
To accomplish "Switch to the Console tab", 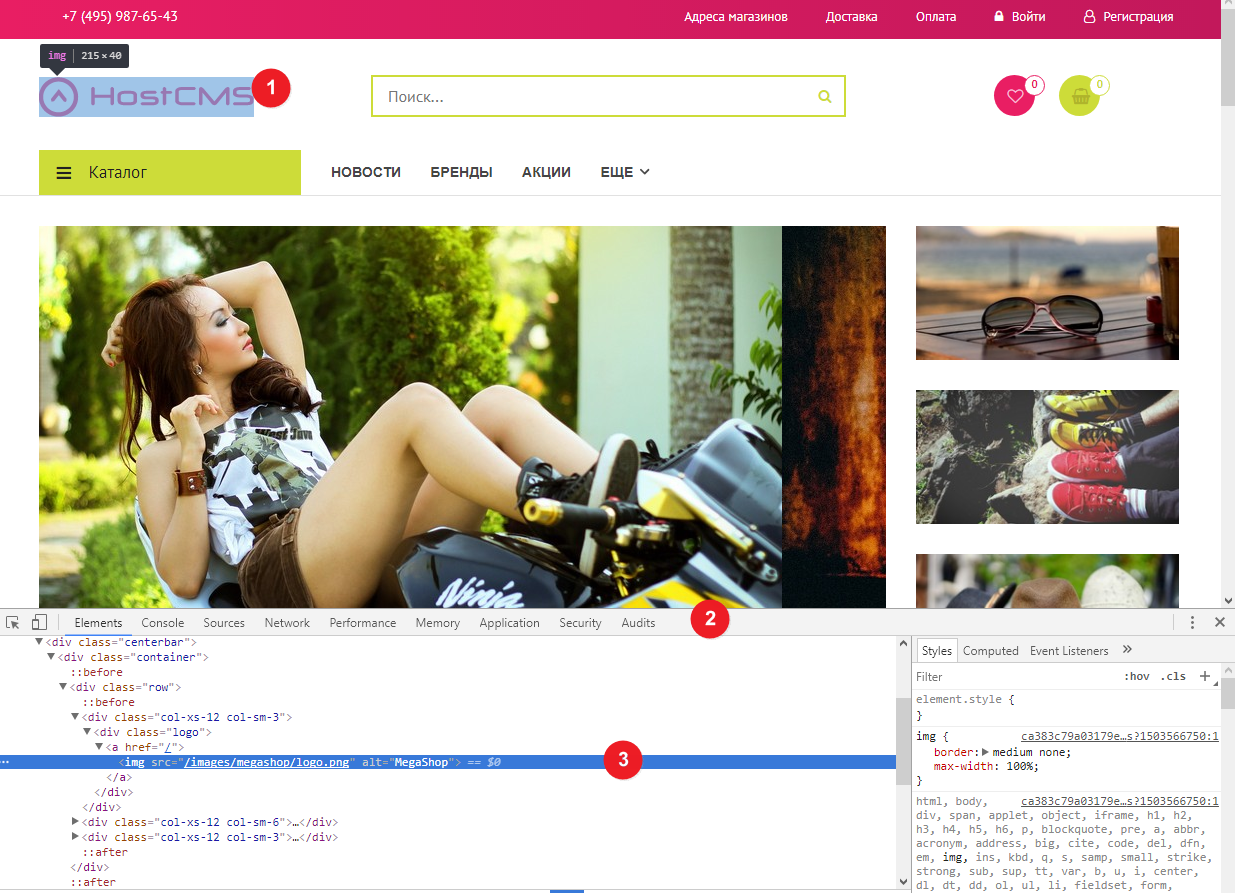I will tap(162, 622).
